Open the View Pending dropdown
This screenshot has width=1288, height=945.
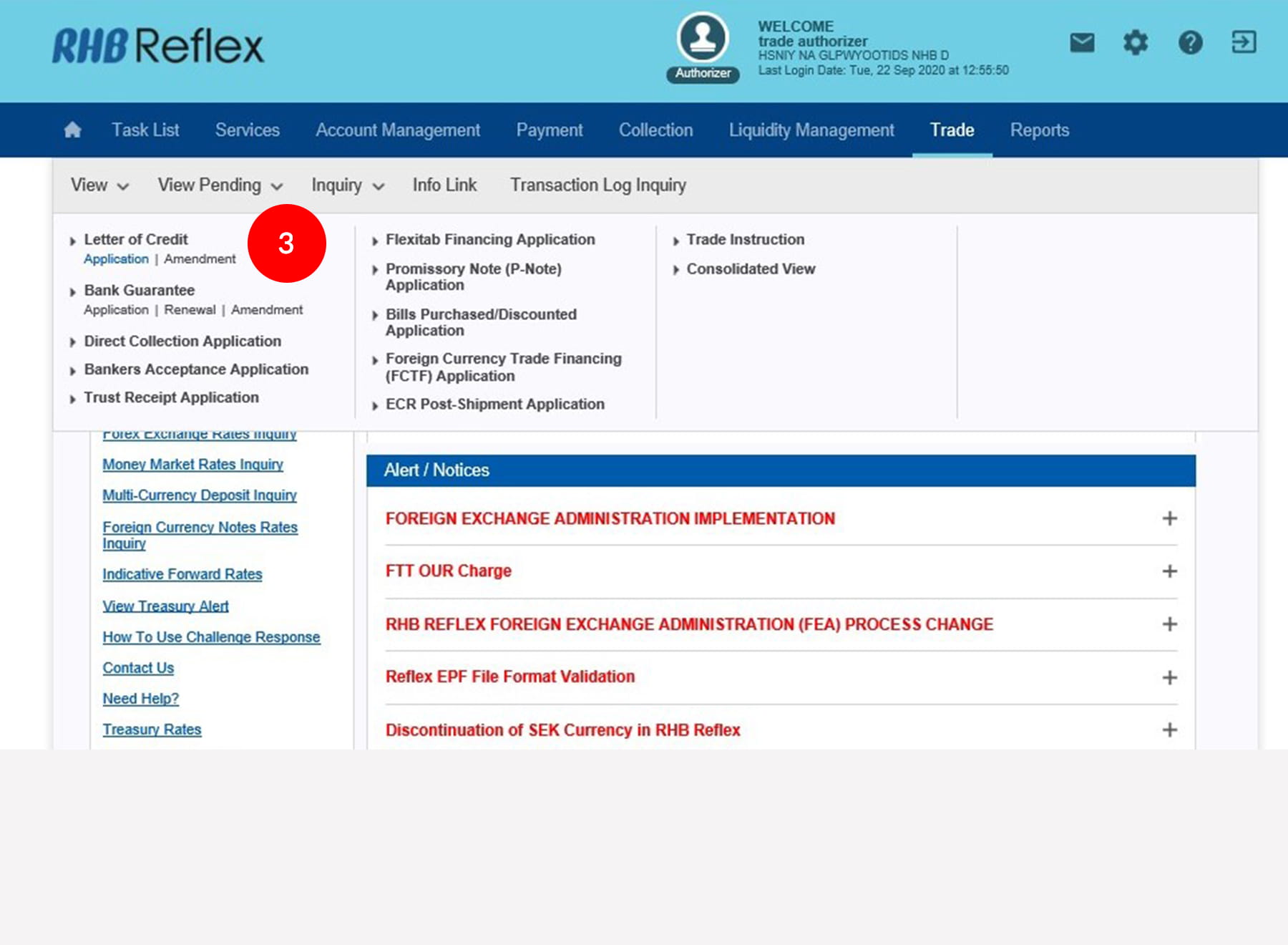coord(220,185)
